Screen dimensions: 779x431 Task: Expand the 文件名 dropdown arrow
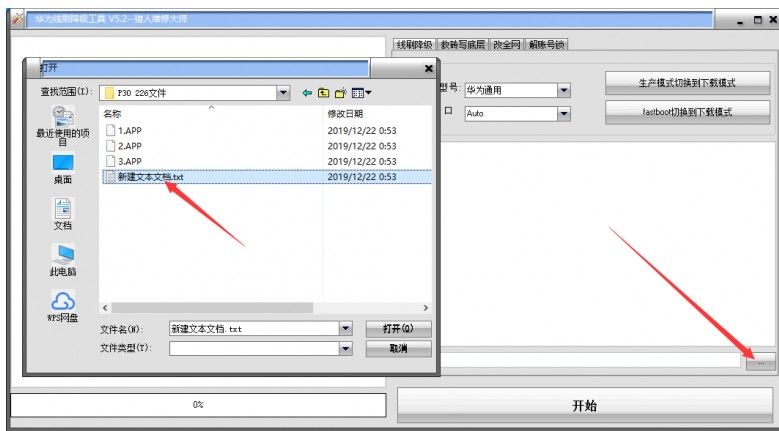point(346,328)
